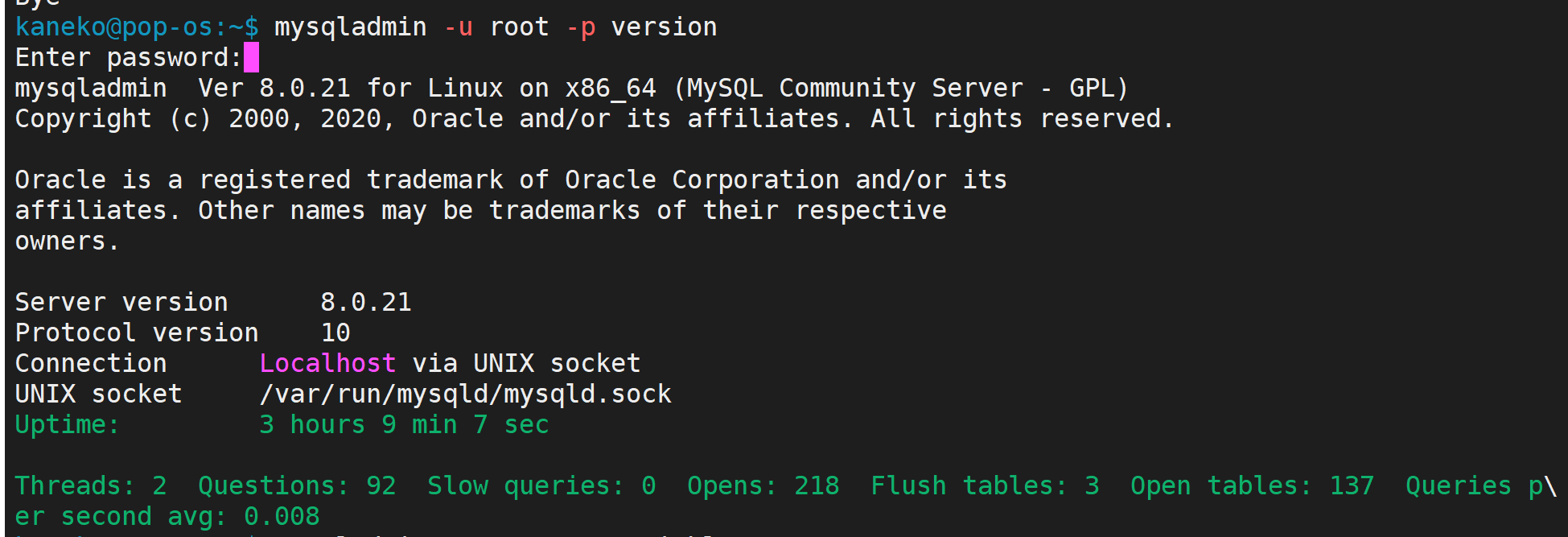The height and width of the screenshot is (537, 1568).
Task: Click the kaneko@pop-os prompt text
Action: pos(113,27)
